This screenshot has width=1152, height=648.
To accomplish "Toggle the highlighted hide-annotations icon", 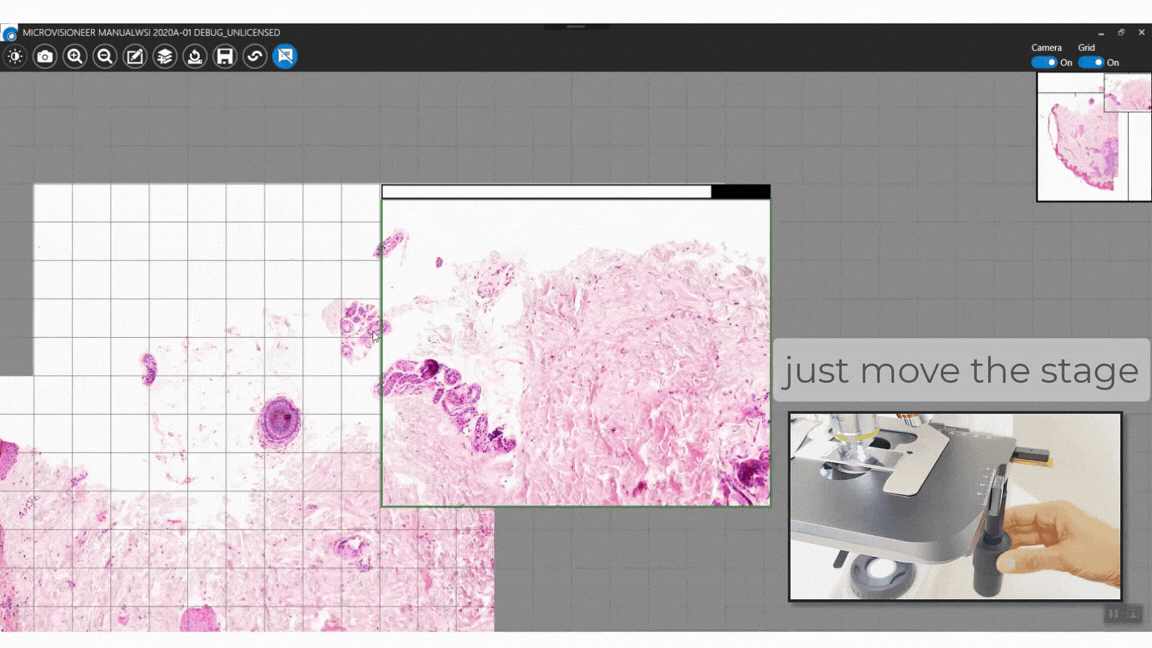I will 285,57.
